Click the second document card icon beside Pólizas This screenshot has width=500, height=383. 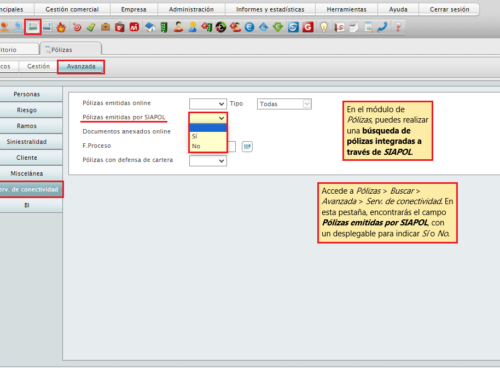coord(47,27)
